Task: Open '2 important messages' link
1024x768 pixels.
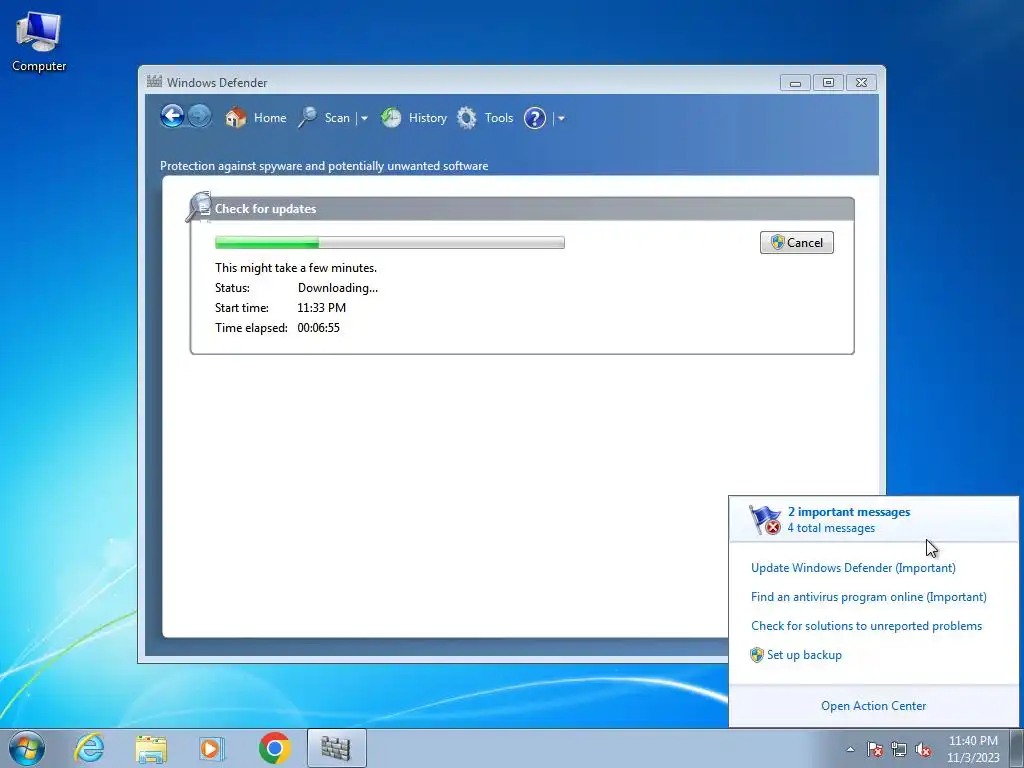Action: (849, 512)
